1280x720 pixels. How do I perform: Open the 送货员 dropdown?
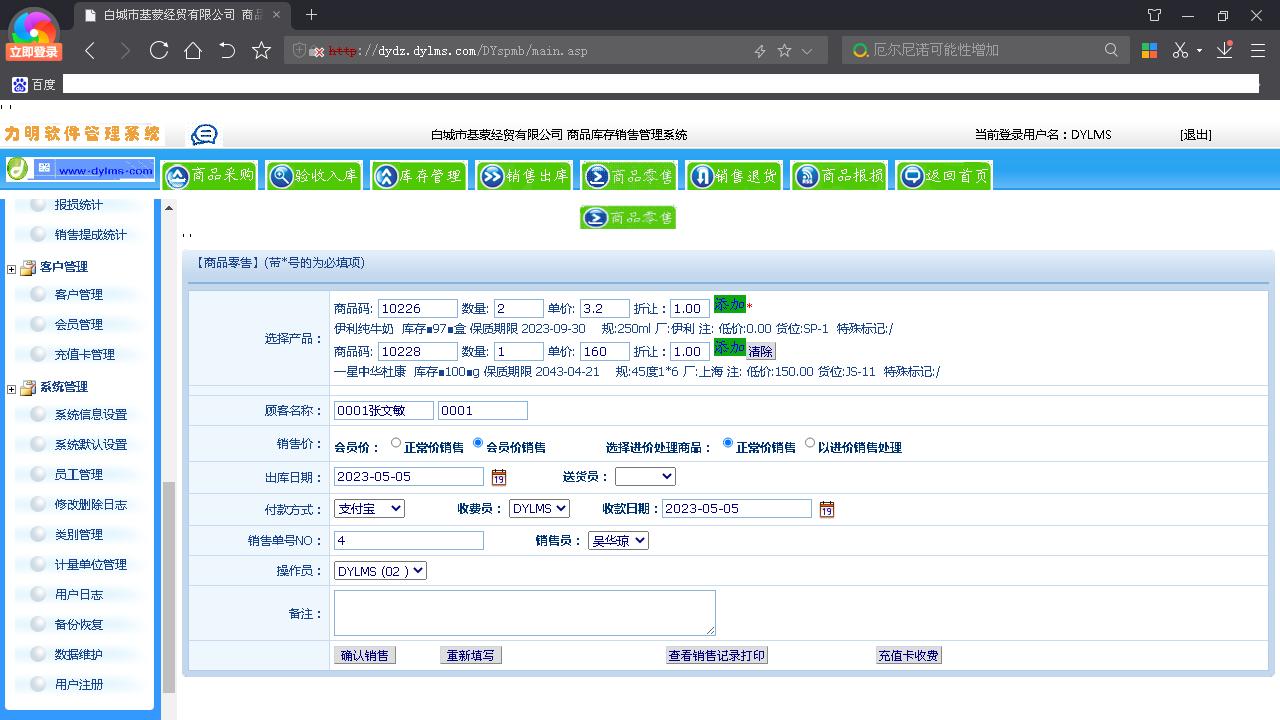(x=645, y=477)
